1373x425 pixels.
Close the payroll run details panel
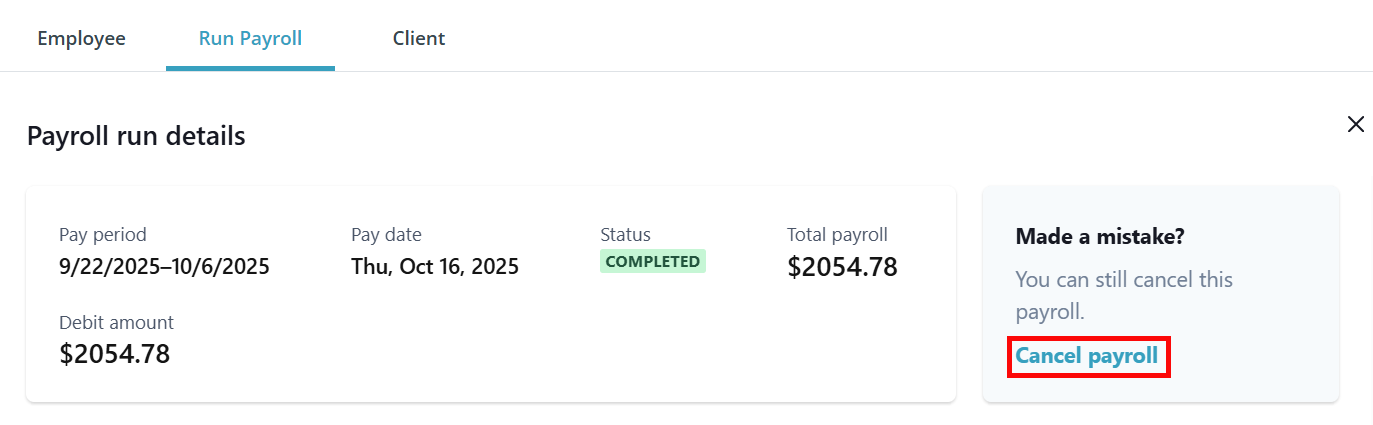tap(1355, 124)
